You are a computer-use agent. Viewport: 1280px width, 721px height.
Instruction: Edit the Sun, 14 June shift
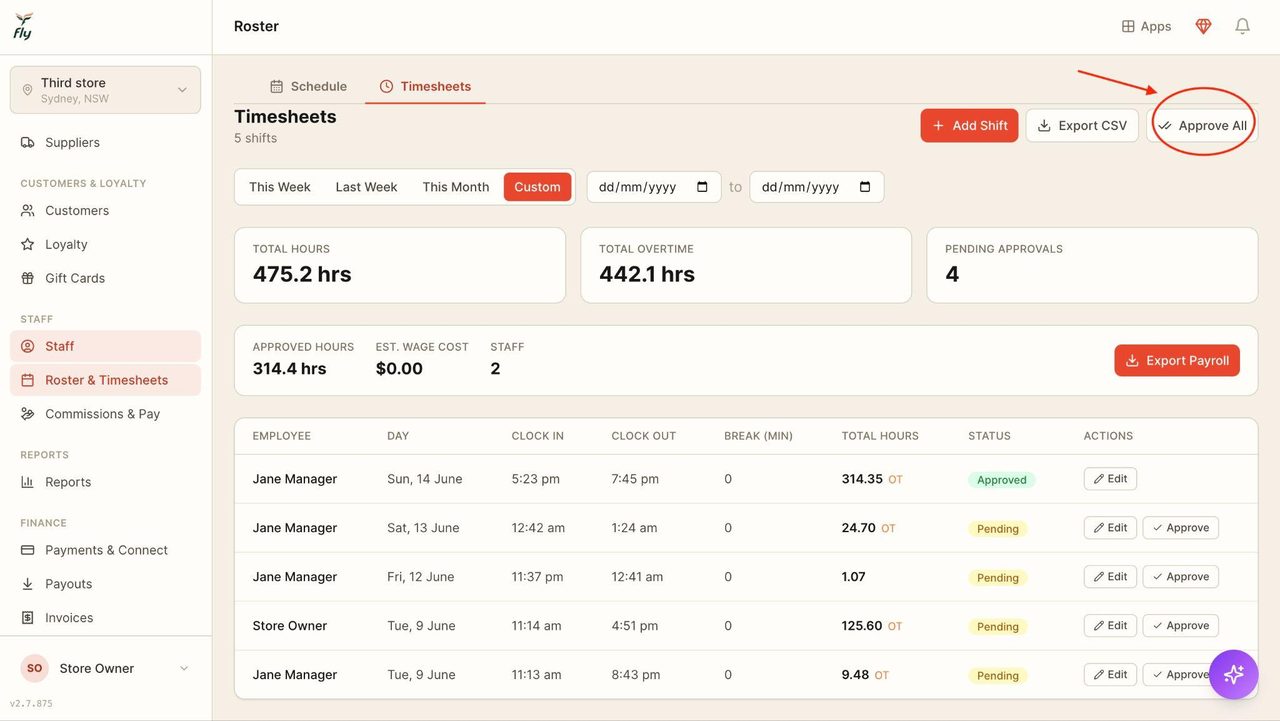click(x=1110, y=479)
